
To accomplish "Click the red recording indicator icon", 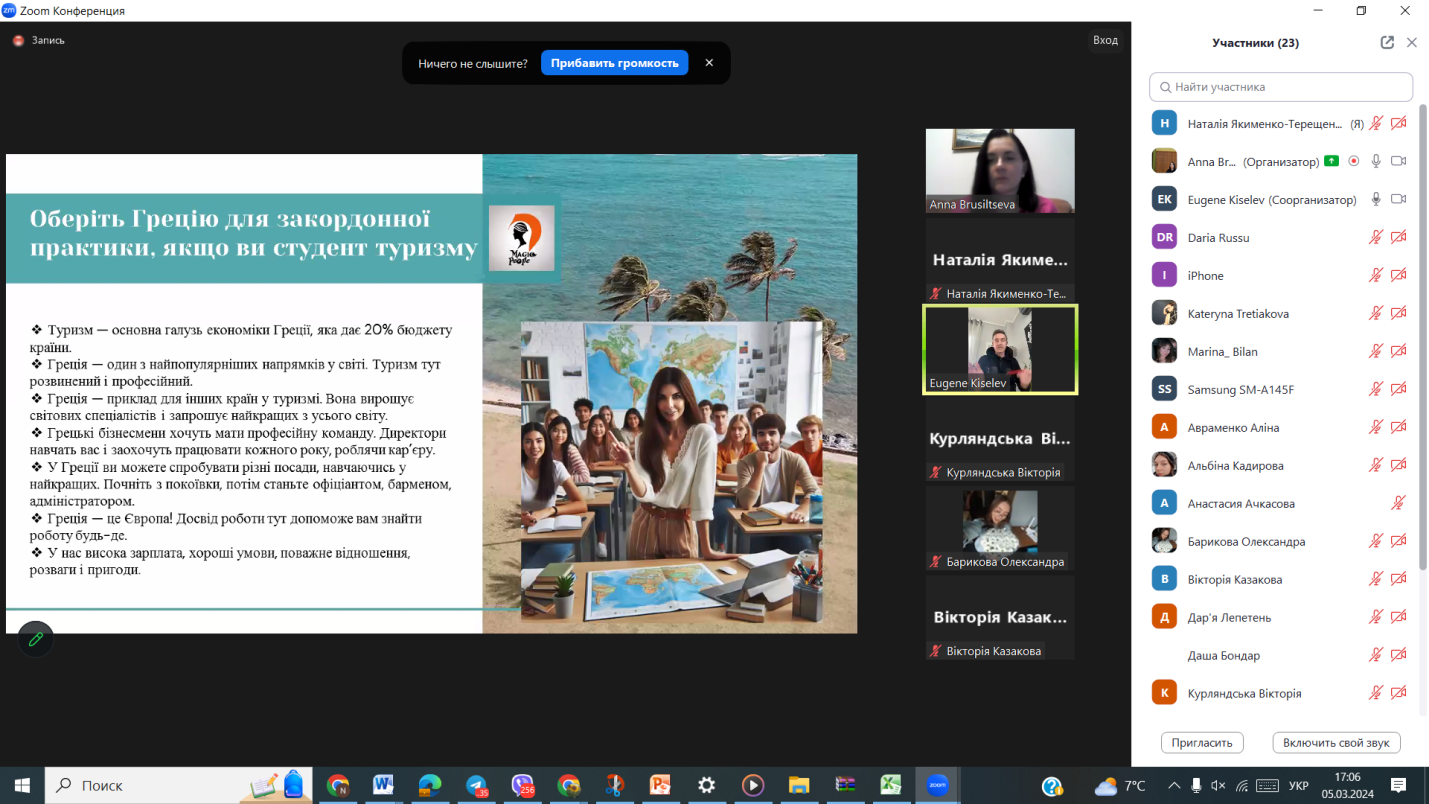I will 18,40.
